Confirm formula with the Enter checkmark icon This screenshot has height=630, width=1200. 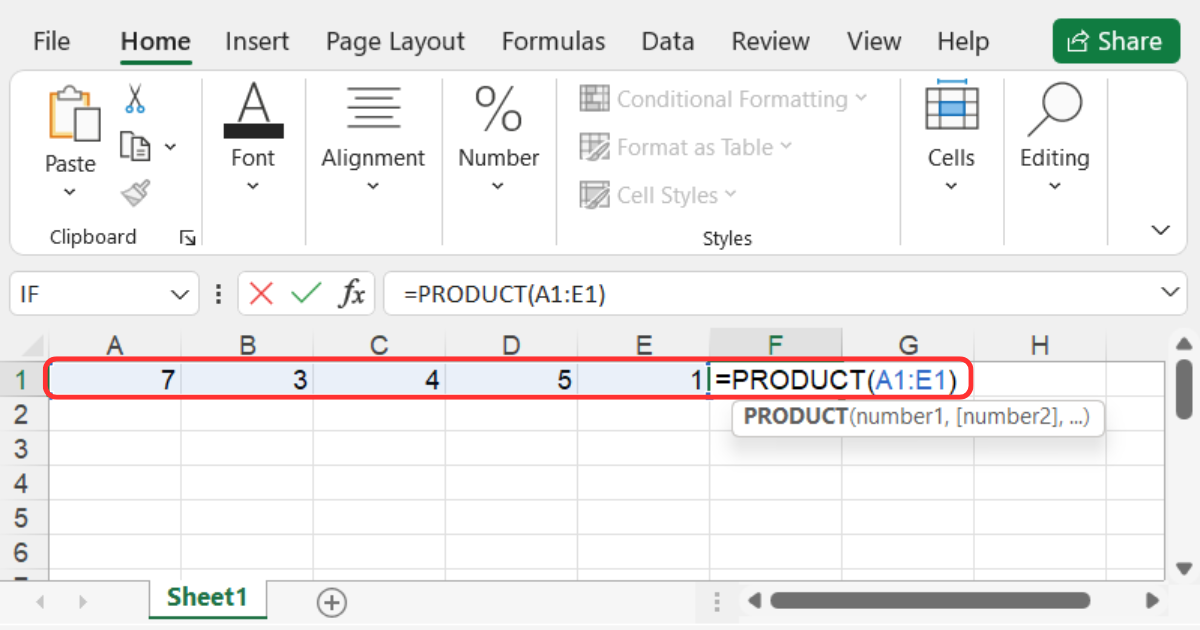(x=305, y=294)
